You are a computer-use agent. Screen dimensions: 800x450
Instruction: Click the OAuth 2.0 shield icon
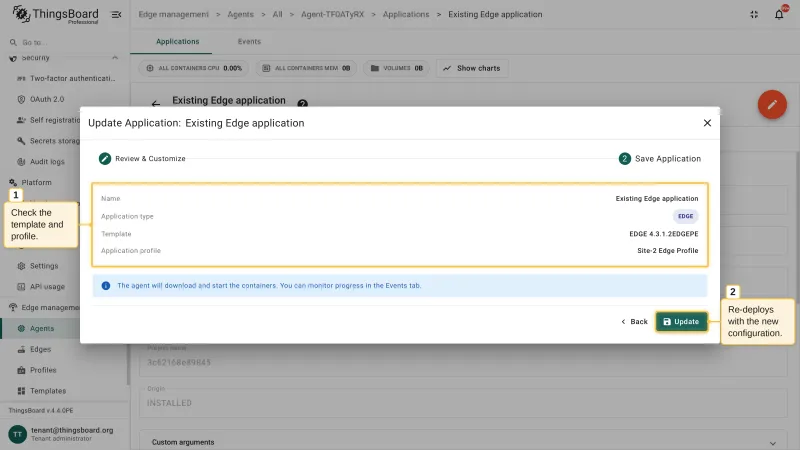tap(21, 99)
